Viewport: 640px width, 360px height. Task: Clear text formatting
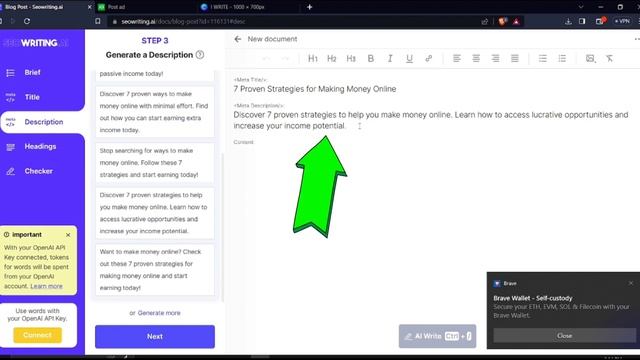[609, 58]
